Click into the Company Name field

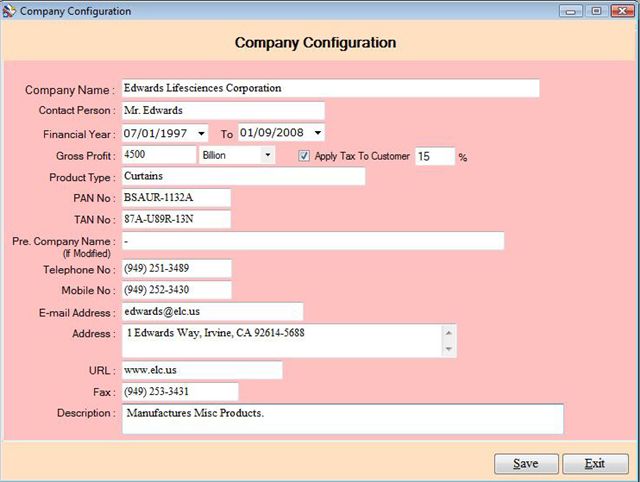tap(331, 88)
